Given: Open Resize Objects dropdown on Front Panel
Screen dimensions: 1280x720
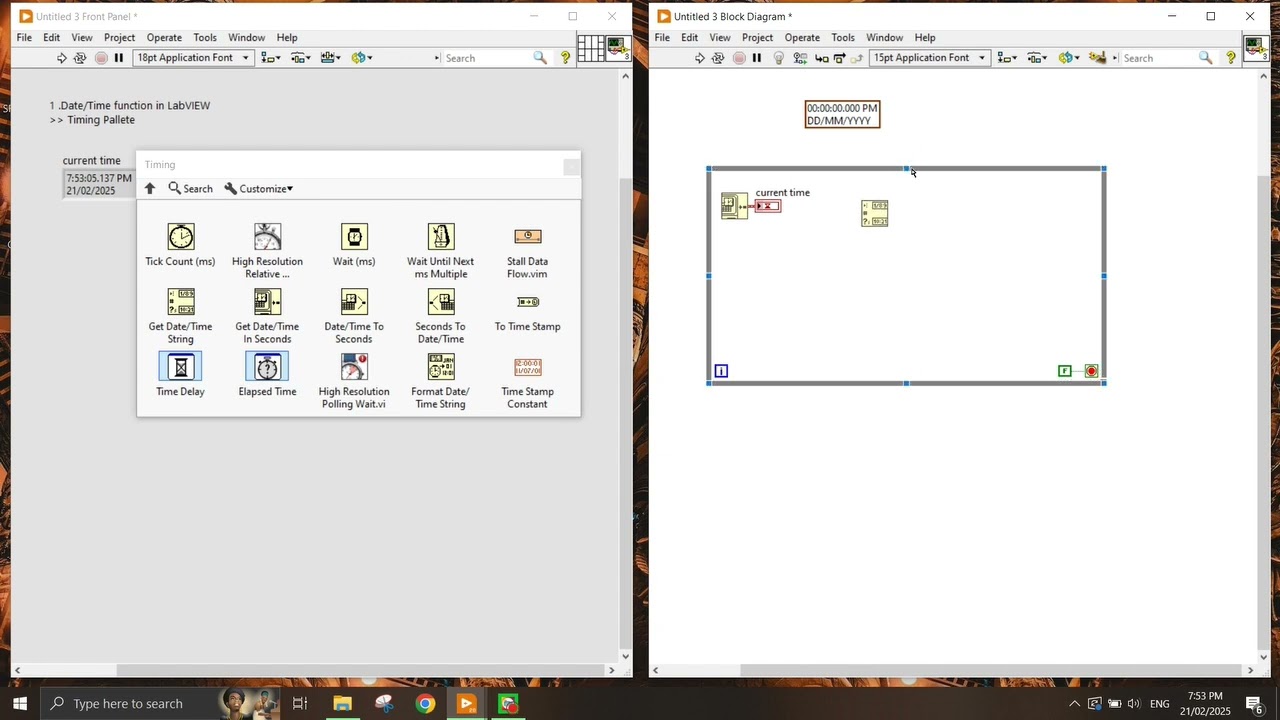Looking at the screenshot, I should (x=332, y=58).
